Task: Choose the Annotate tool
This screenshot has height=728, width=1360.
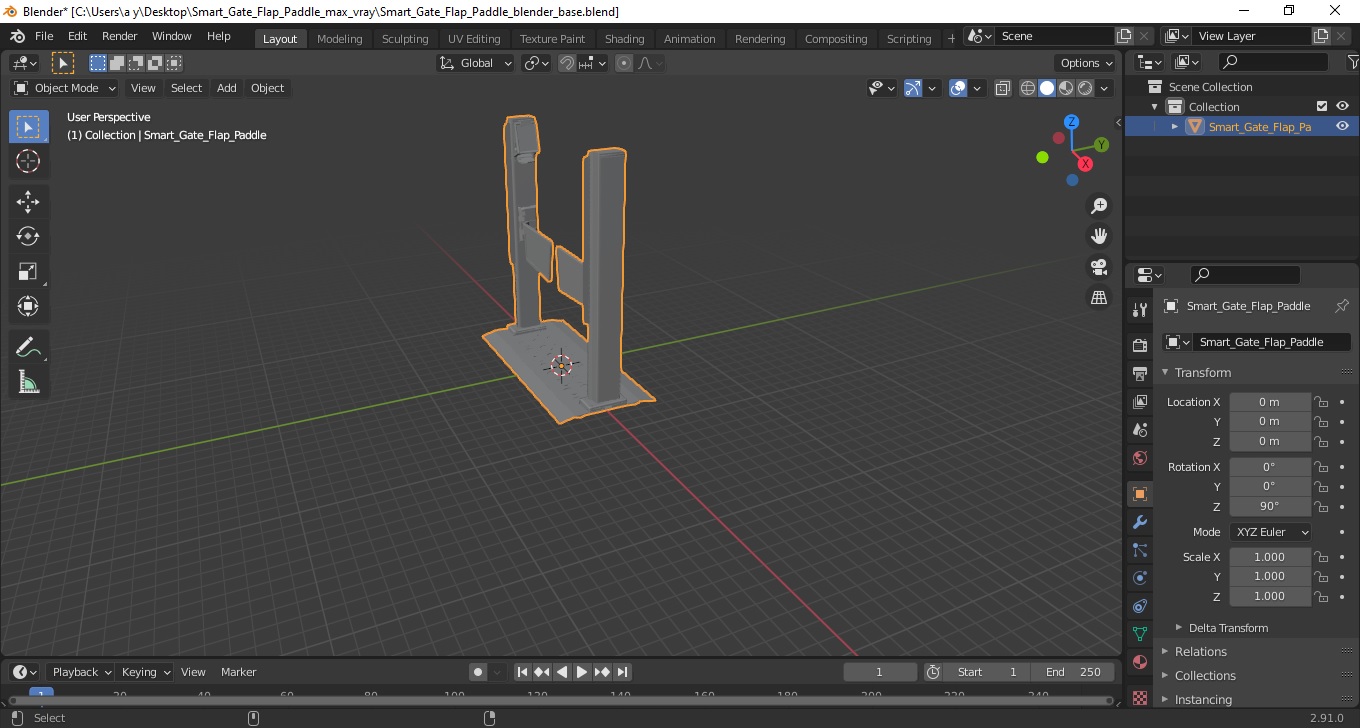Action: 28,347
